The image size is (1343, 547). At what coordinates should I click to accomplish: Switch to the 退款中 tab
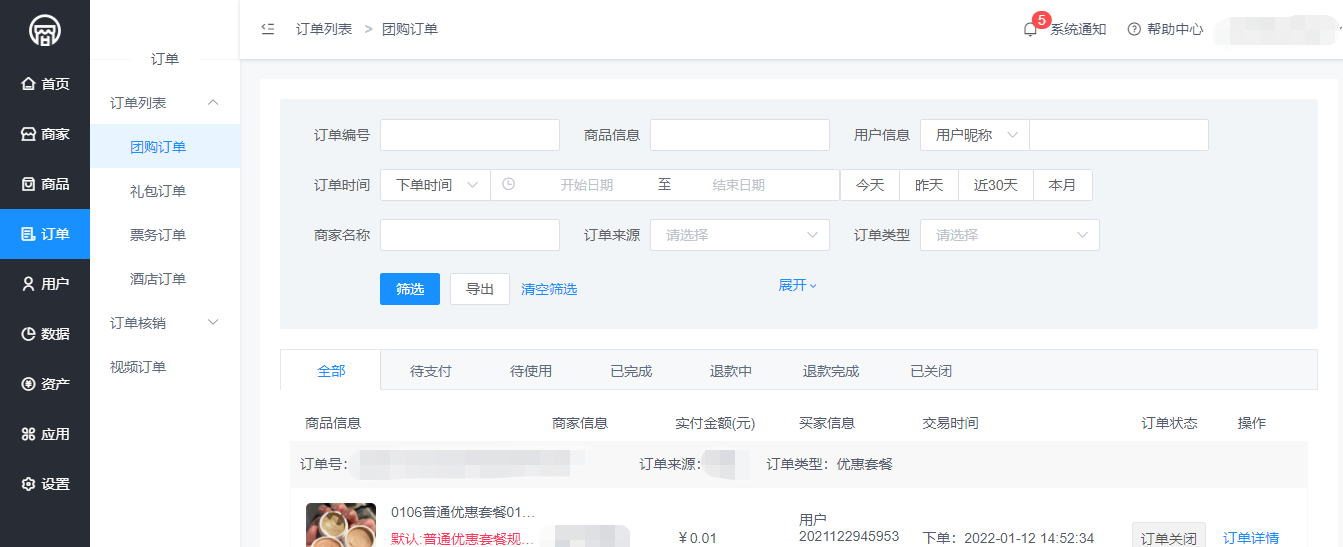[x=731, y=371]
